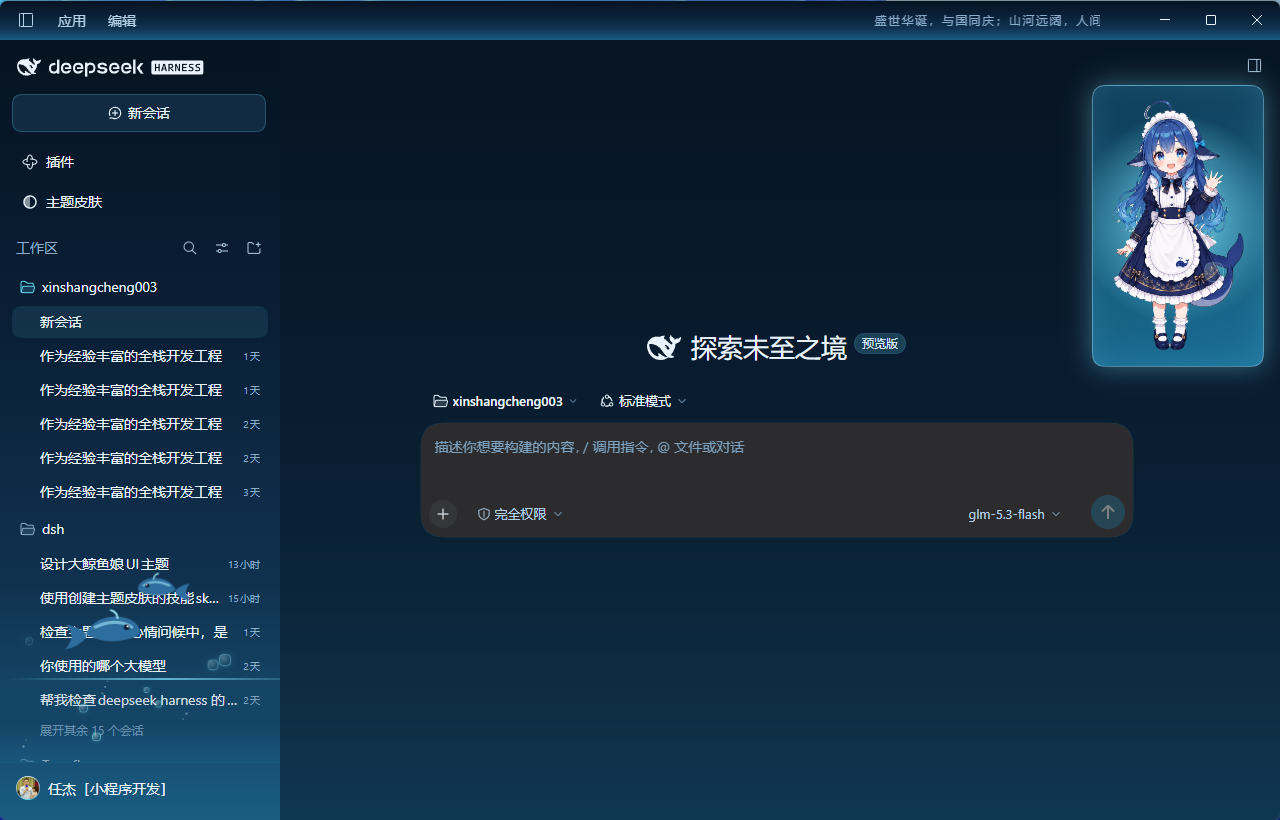Image resolution: width=1280 pixels, height=820 pixels.
Task: Open the 标准模式 mode dropdown
Action: coord(643,401)
